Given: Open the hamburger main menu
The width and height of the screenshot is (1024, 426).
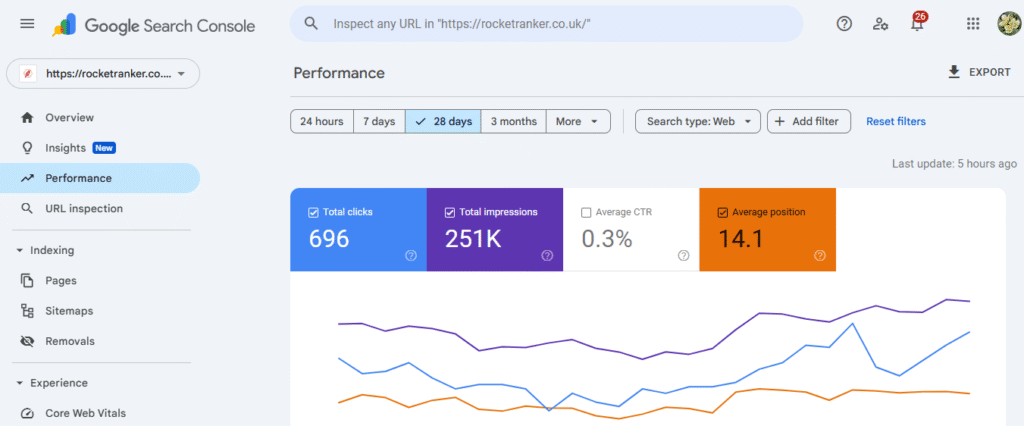Looking at the screenshot, I should pyautogui.click(x=27, y=24).
